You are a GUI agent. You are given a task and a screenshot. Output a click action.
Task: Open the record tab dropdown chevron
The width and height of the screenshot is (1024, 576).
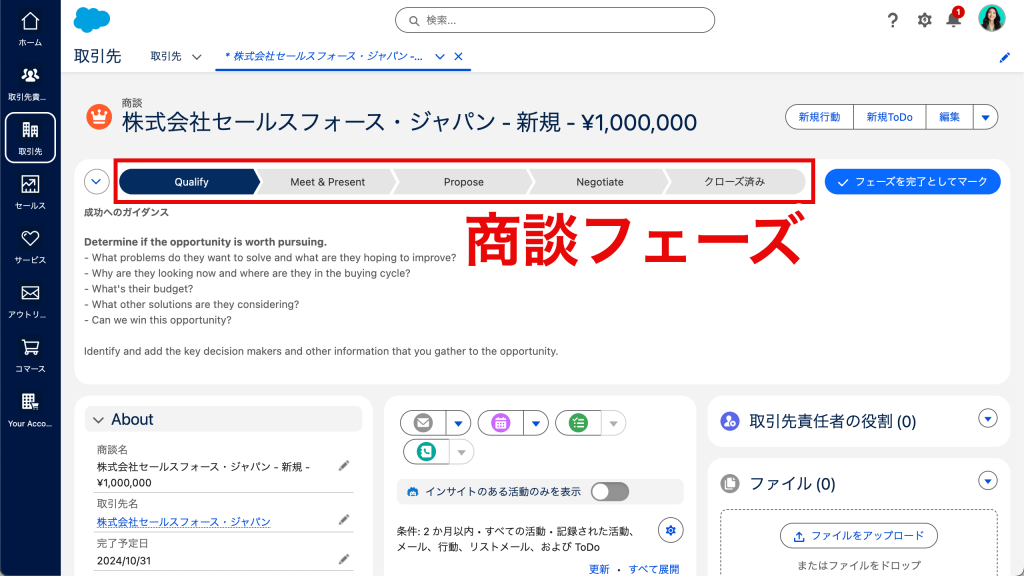[x=440, y=57]
